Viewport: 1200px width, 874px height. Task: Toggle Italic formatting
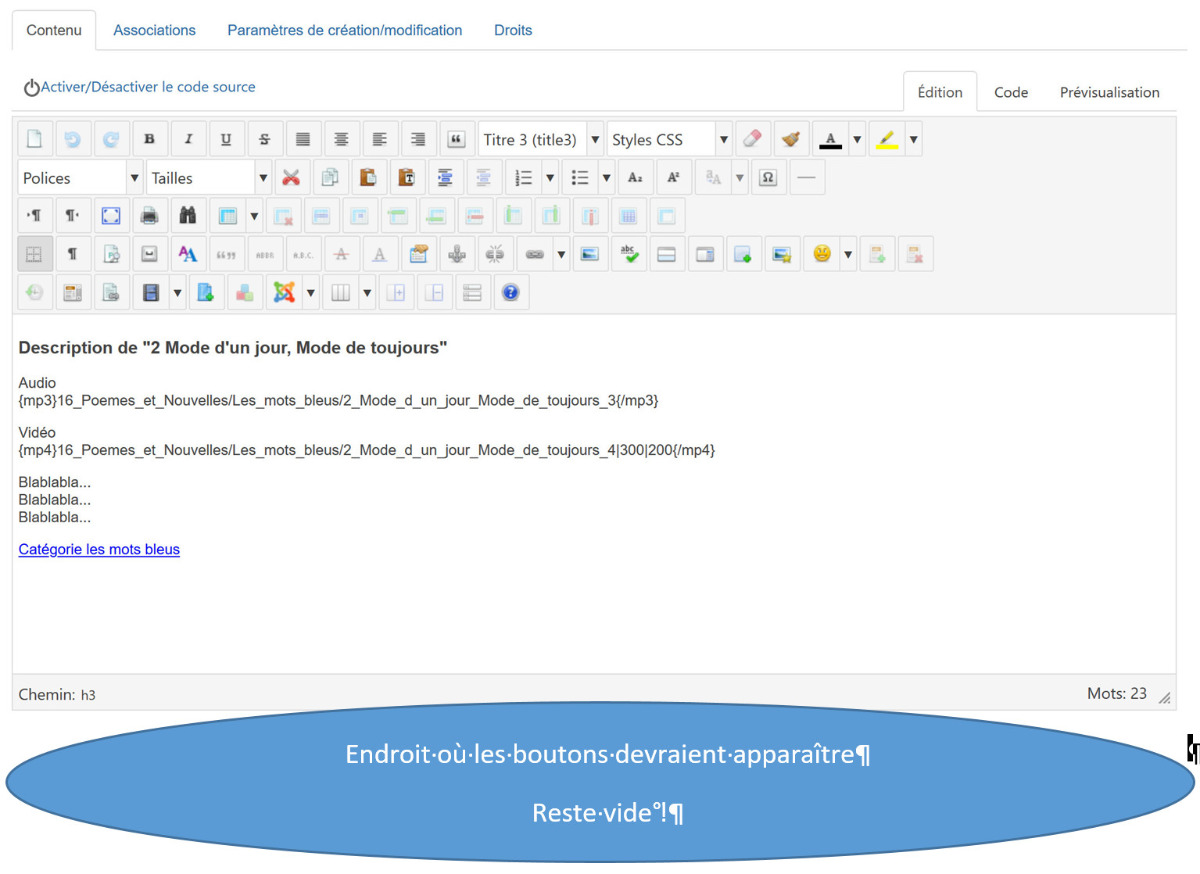click(x=188, y=139)
